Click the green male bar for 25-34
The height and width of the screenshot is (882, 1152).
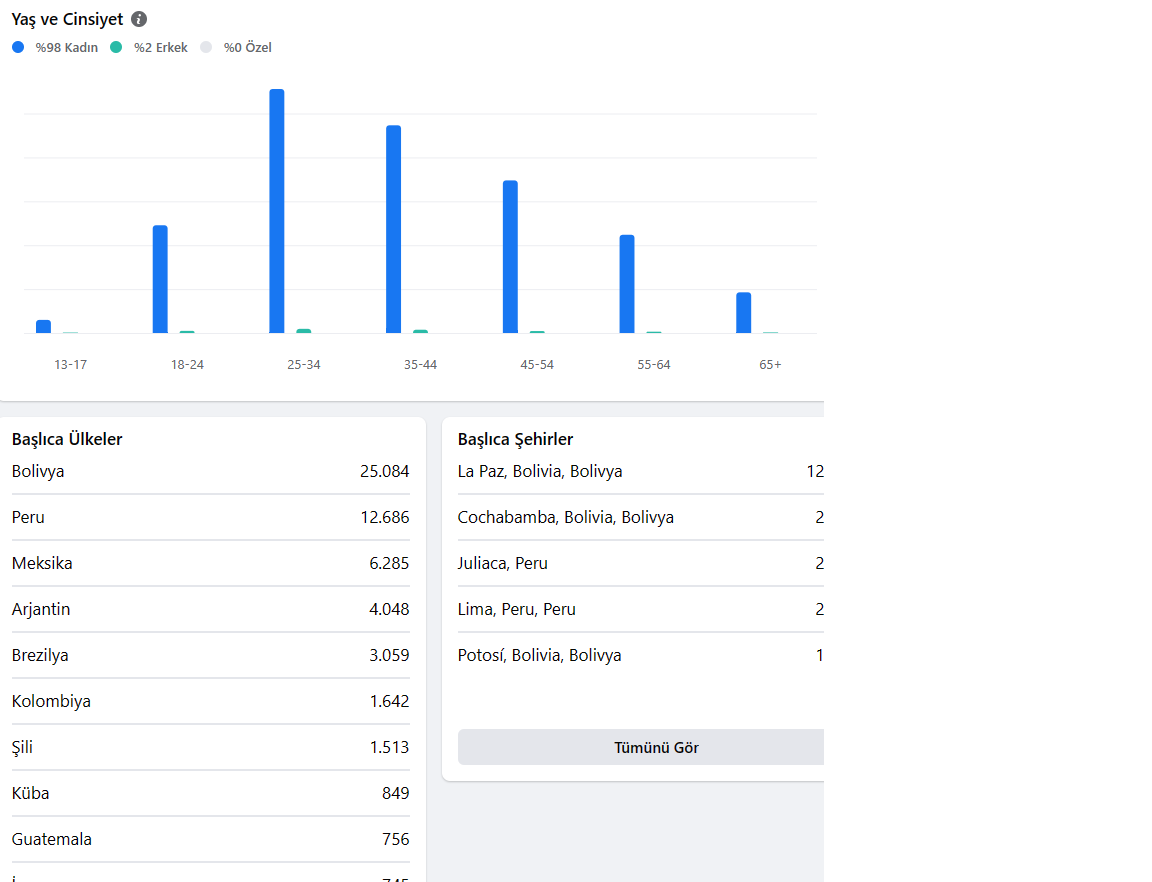tap(303, 331)
